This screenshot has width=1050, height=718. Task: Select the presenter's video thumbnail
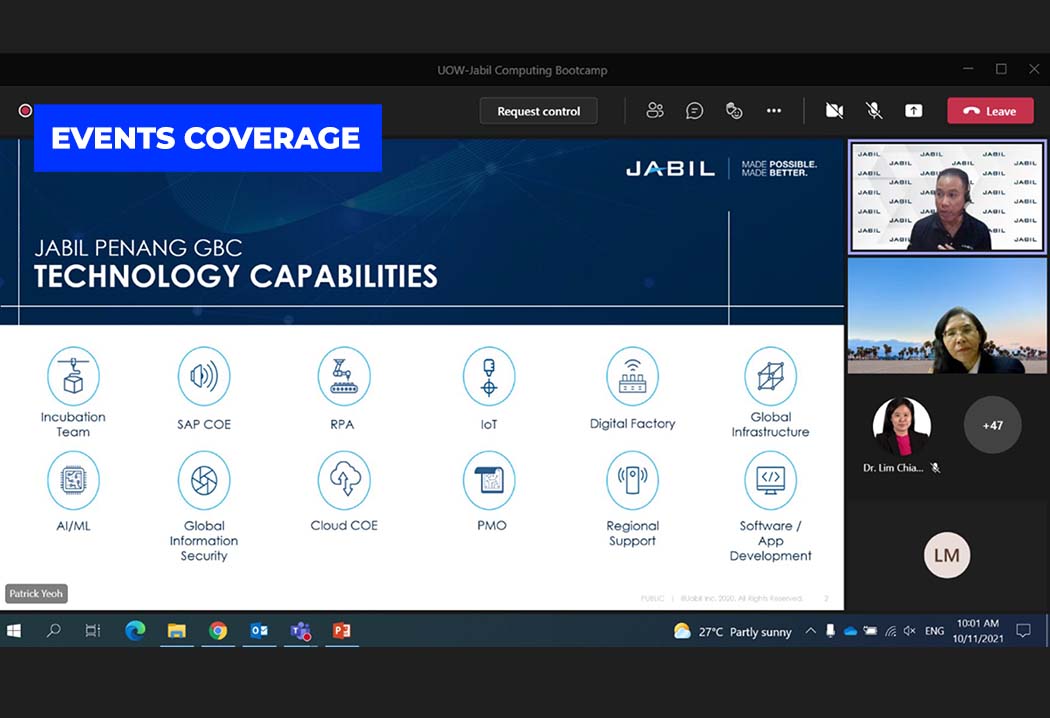(947, 196)
